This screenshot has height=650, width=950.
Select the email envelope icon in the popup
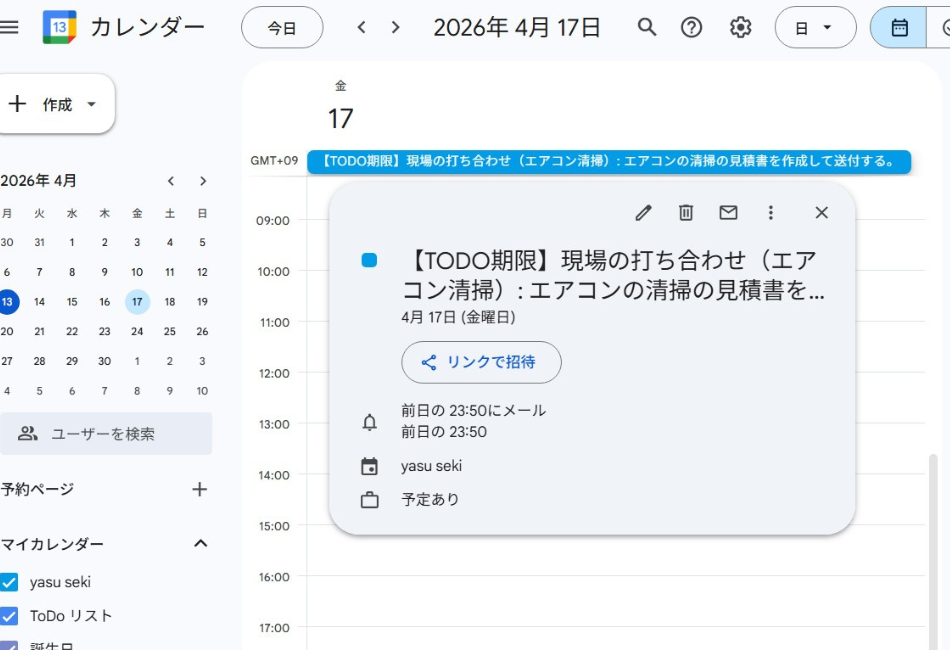tap(727, 212)
